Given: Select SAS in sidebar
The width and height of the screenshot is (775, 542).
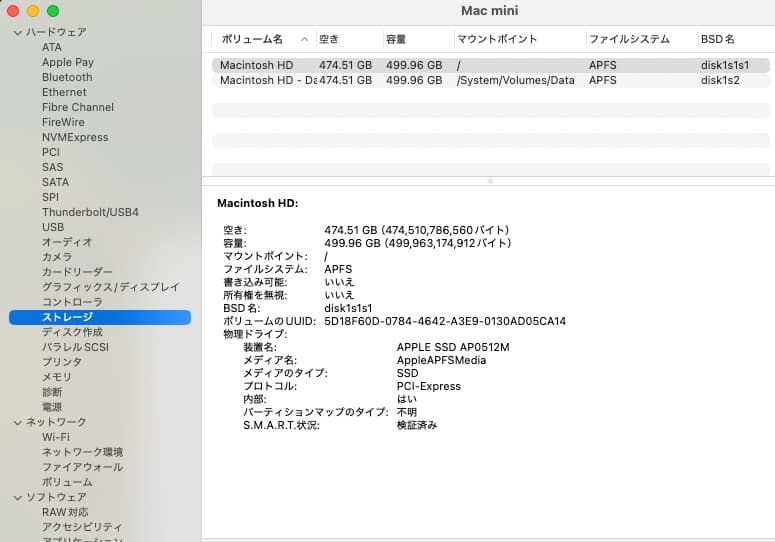Looking at the screenshot, I should [53, 167].
